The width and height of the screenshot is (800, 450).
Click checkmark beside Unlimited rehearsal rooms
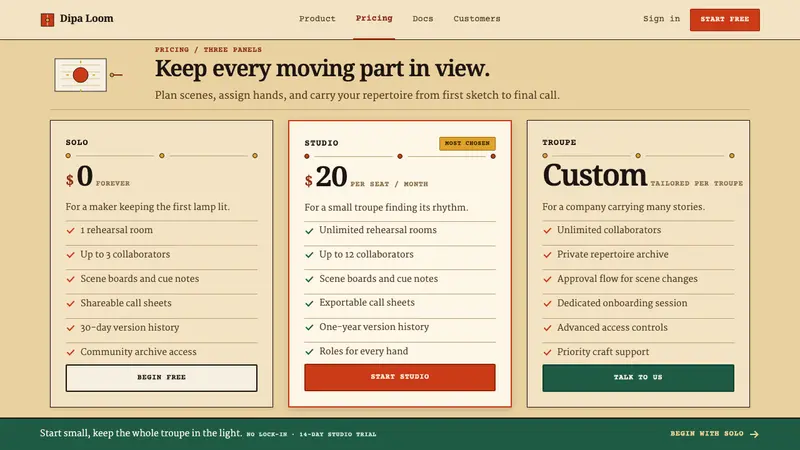309,231
